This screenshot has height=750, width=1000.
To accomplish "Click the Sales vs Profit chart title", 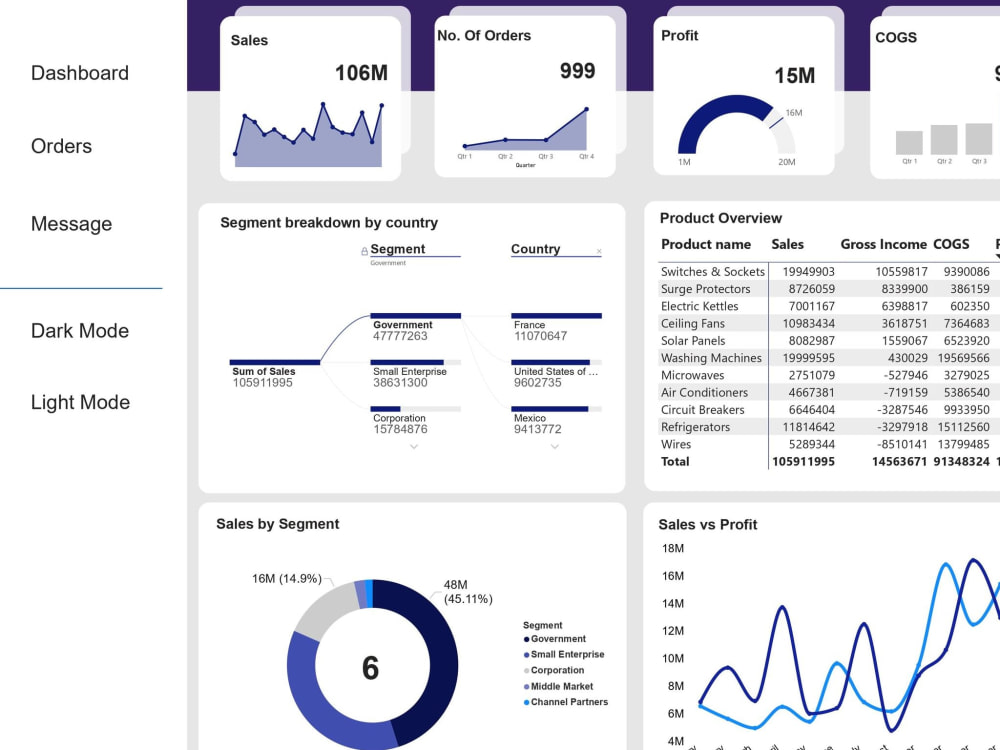I will [707, 524].
